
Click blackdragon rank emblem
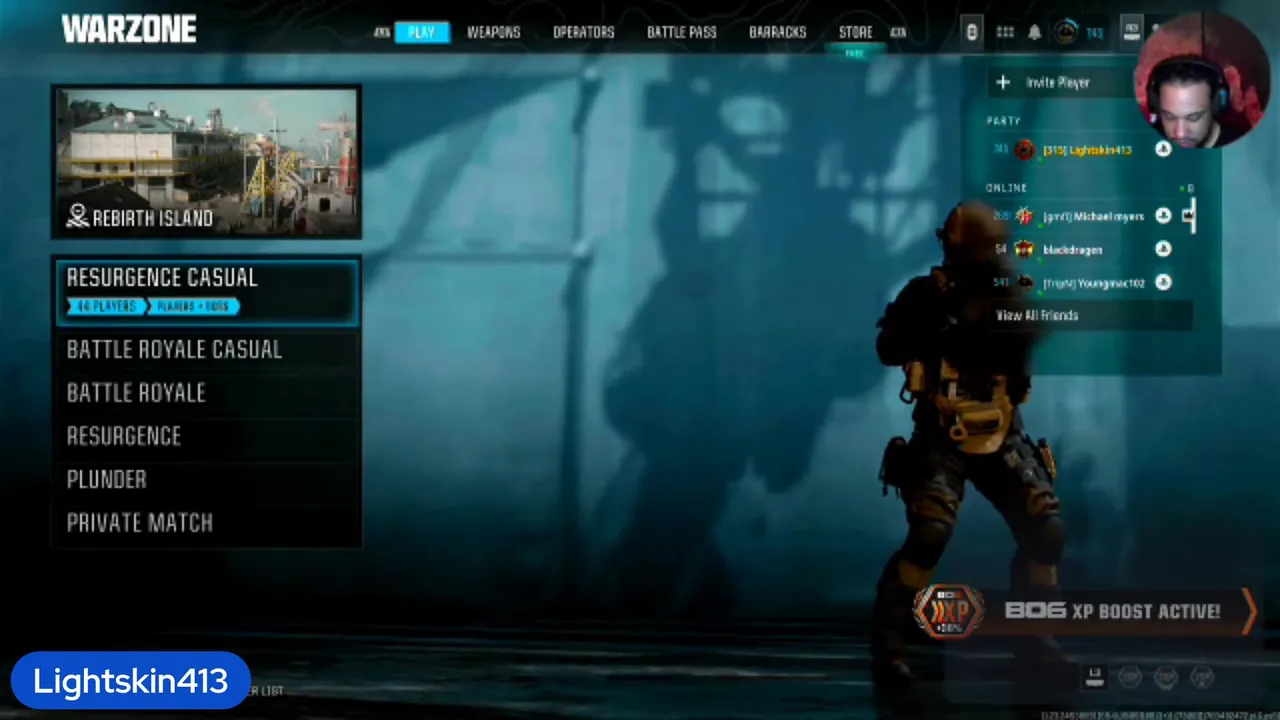pyautogui.click(x=1024, y=249)
